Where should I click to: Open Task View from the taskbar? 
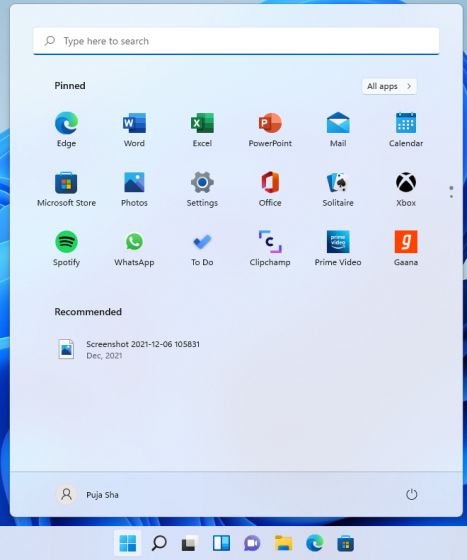click(x=190, y=544)
